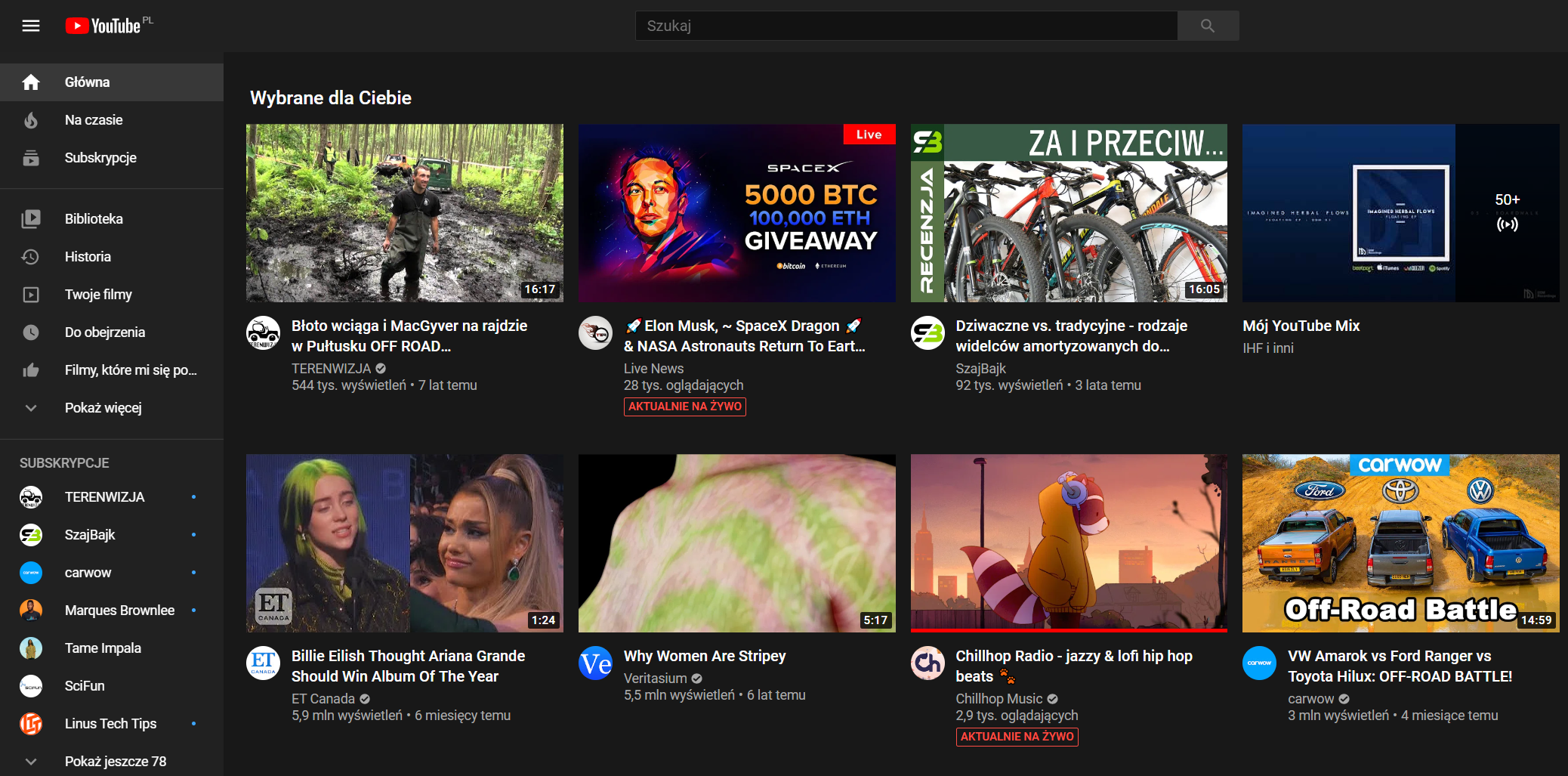Play the Chillhop raccoon live thumbnail
This screenshot has height=776, width=1568.
[1069, 543]
